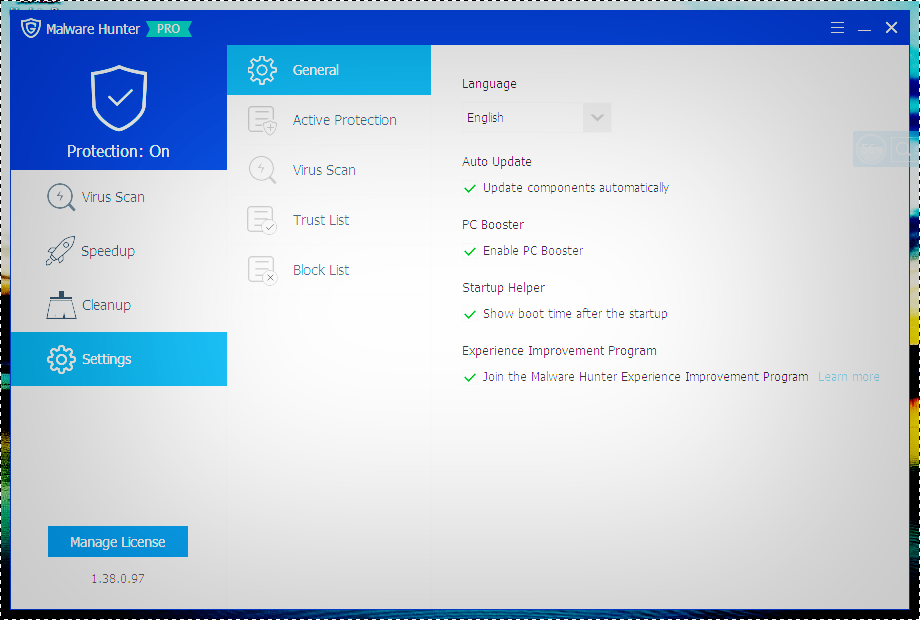Click the English language combo box
The height and width of the screenshot is (620, 920).
(522, 118)
